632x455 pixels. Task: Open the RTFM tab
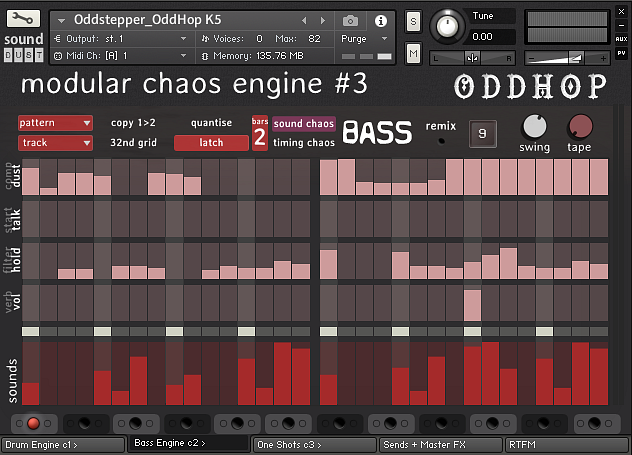(566, 445)
